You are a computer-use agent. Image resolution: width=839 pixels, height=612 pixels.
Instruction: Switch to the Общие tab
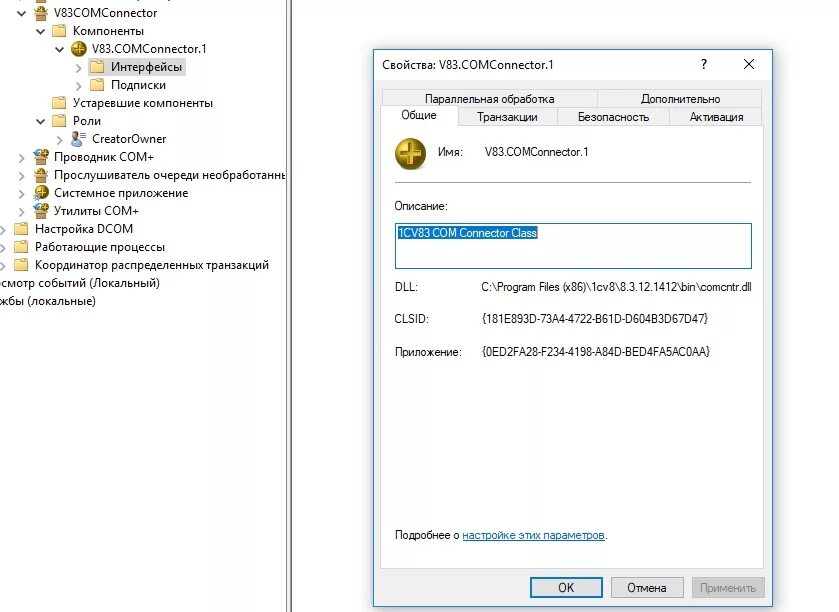pyautogui.click(x=419, y=115)
